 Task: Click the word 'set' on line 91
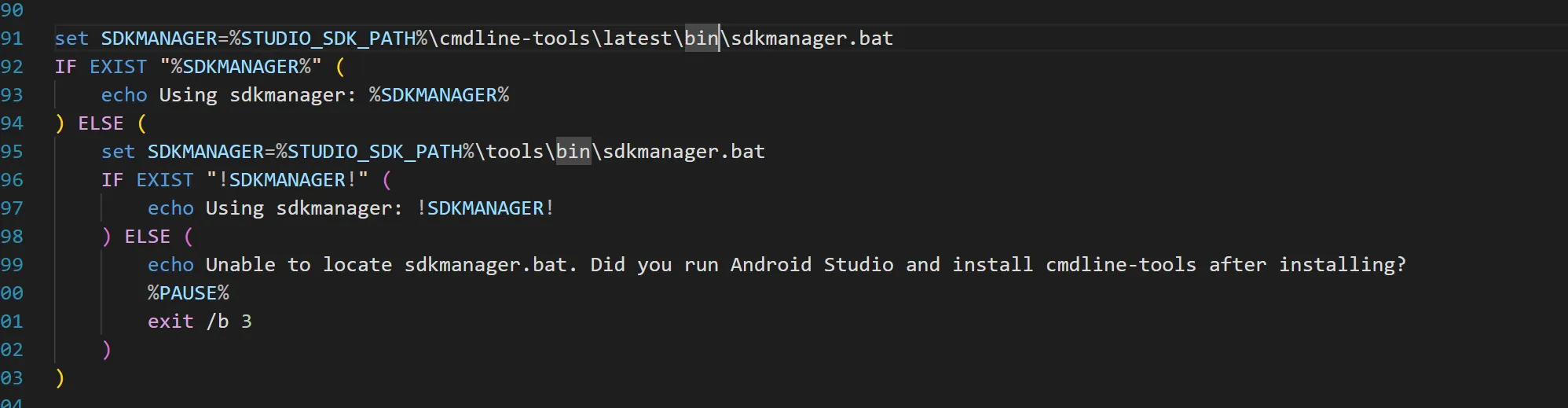tap(71, 39)
